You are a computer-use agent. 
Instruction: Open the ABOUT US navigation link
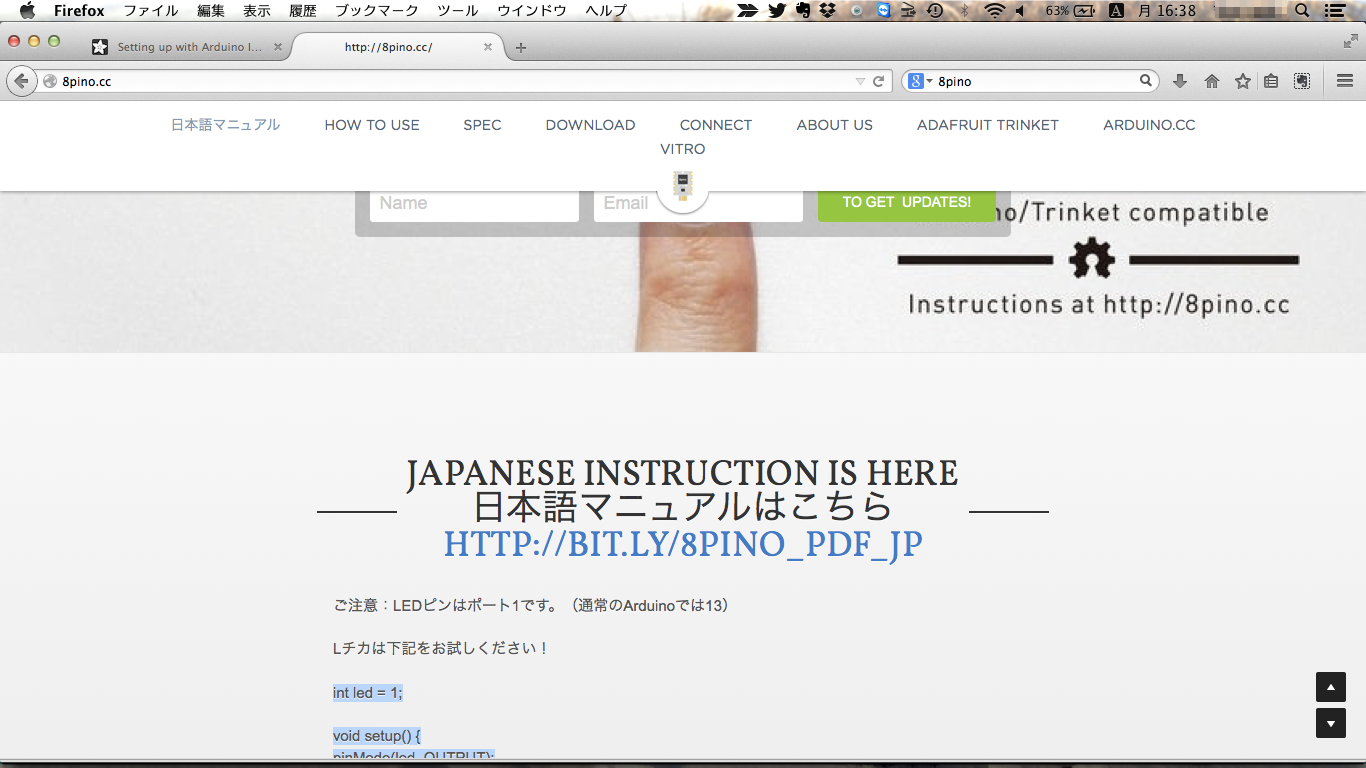click(x=834, y=125)
